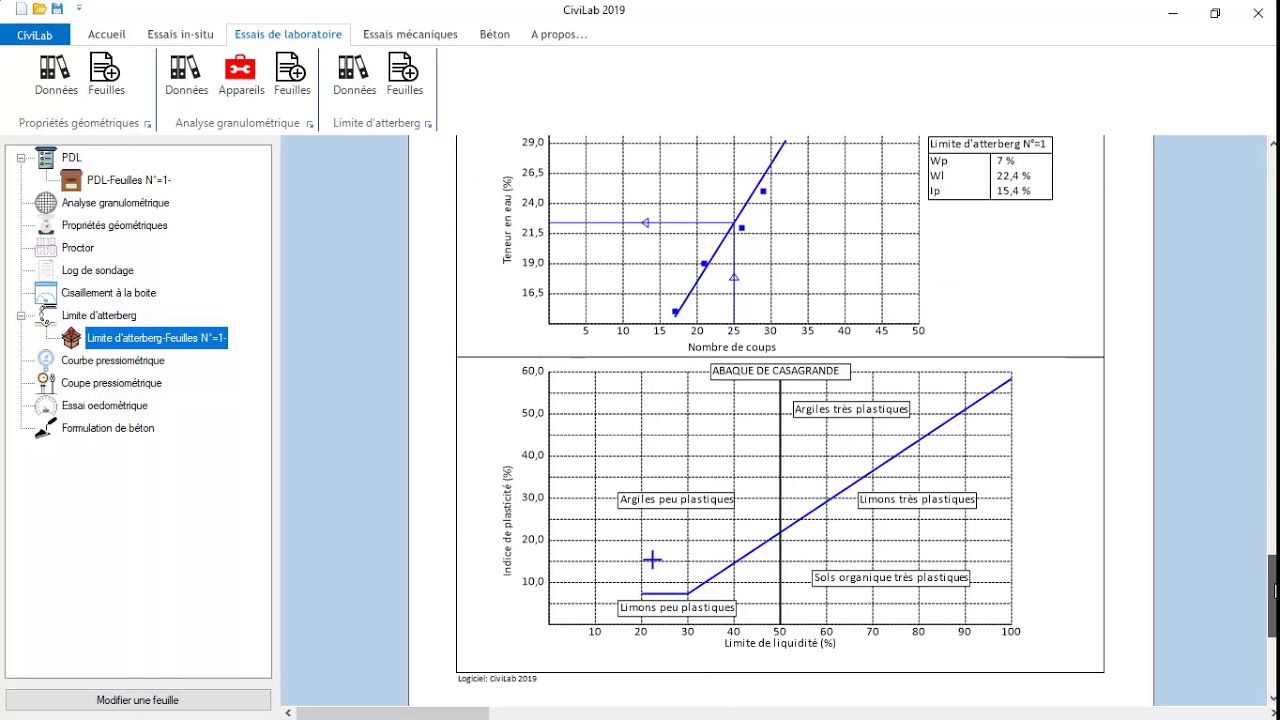The image size is (1280, 720).
Task: Click the Courbe pressiométrique tree icon
Action: click(46, 360)
